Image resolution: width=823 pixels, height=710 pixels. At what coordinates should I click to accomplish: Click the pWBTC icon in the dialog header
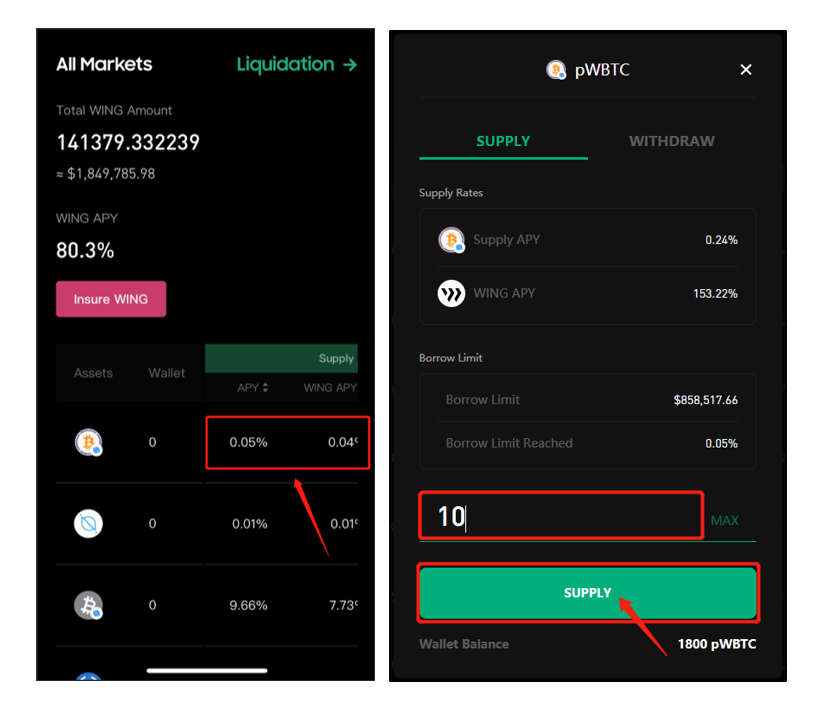click(x=557, y=70)
